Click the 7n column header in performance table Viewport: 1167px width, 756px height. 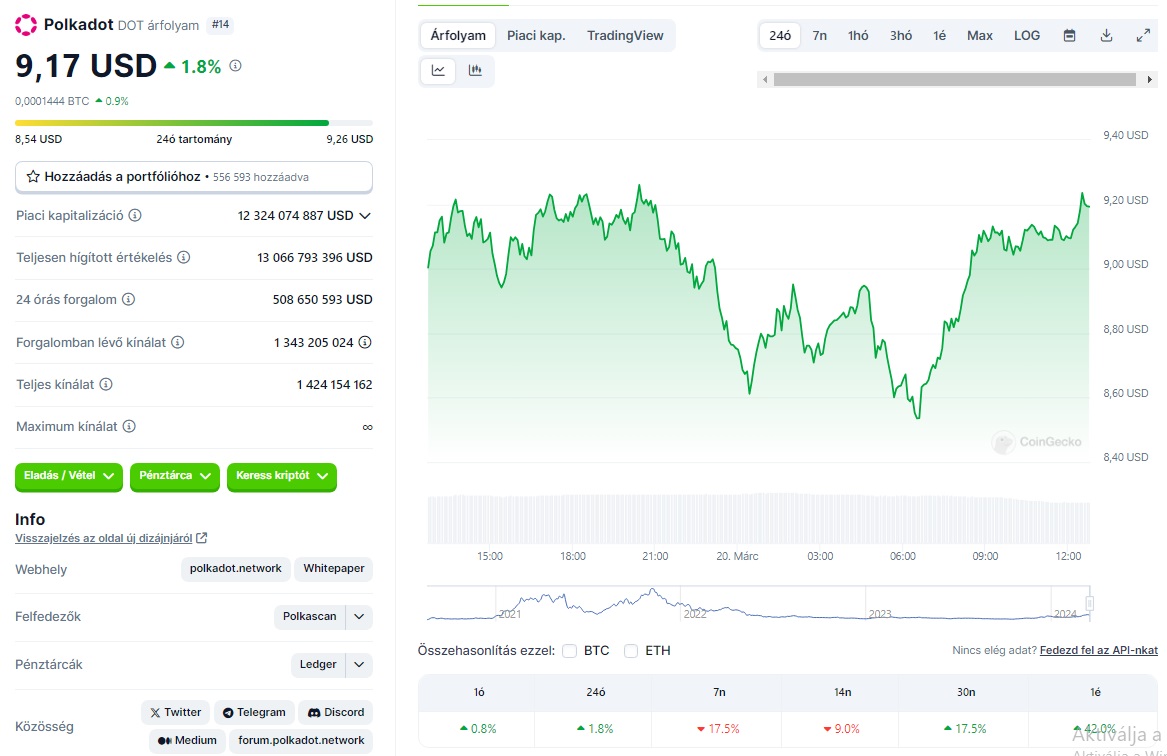pyautogui.click(x=719, y=693)
